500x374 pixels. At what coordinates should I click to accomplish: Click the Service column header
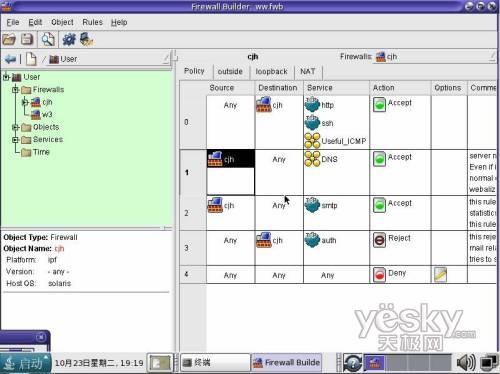[336, 88]
